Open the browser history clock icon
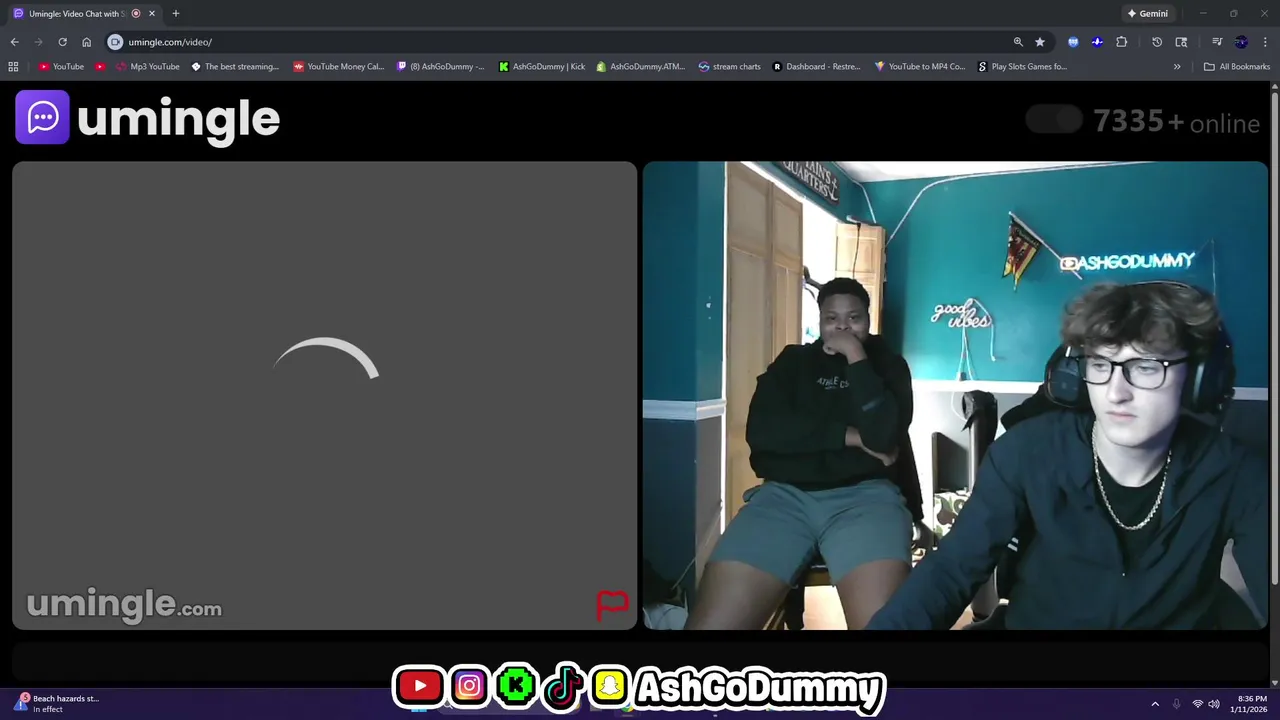 pyautogui.click(x=1157, y=42)
